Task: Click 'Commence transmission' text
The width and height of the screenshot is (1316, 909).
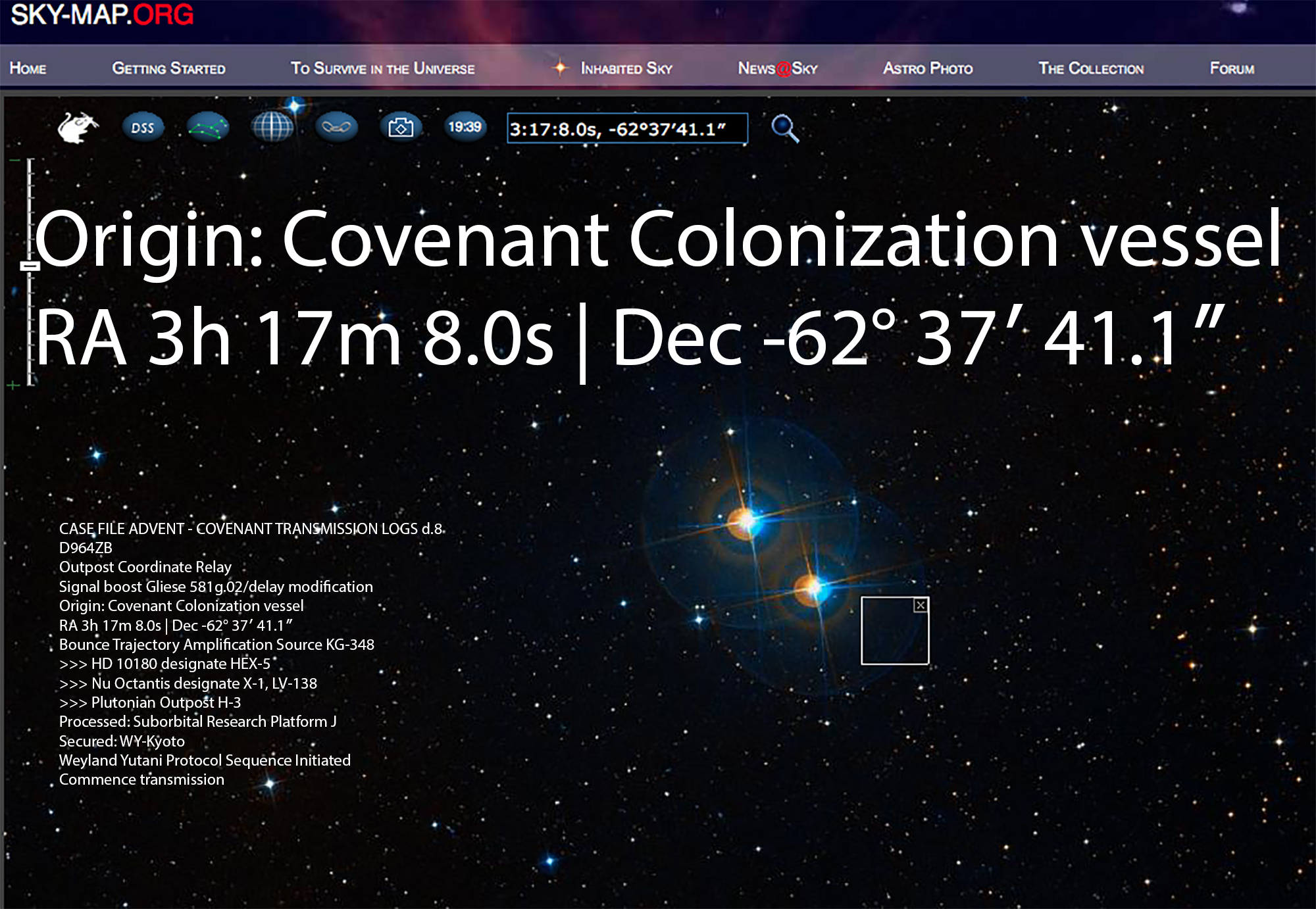Action: (141, 779)
